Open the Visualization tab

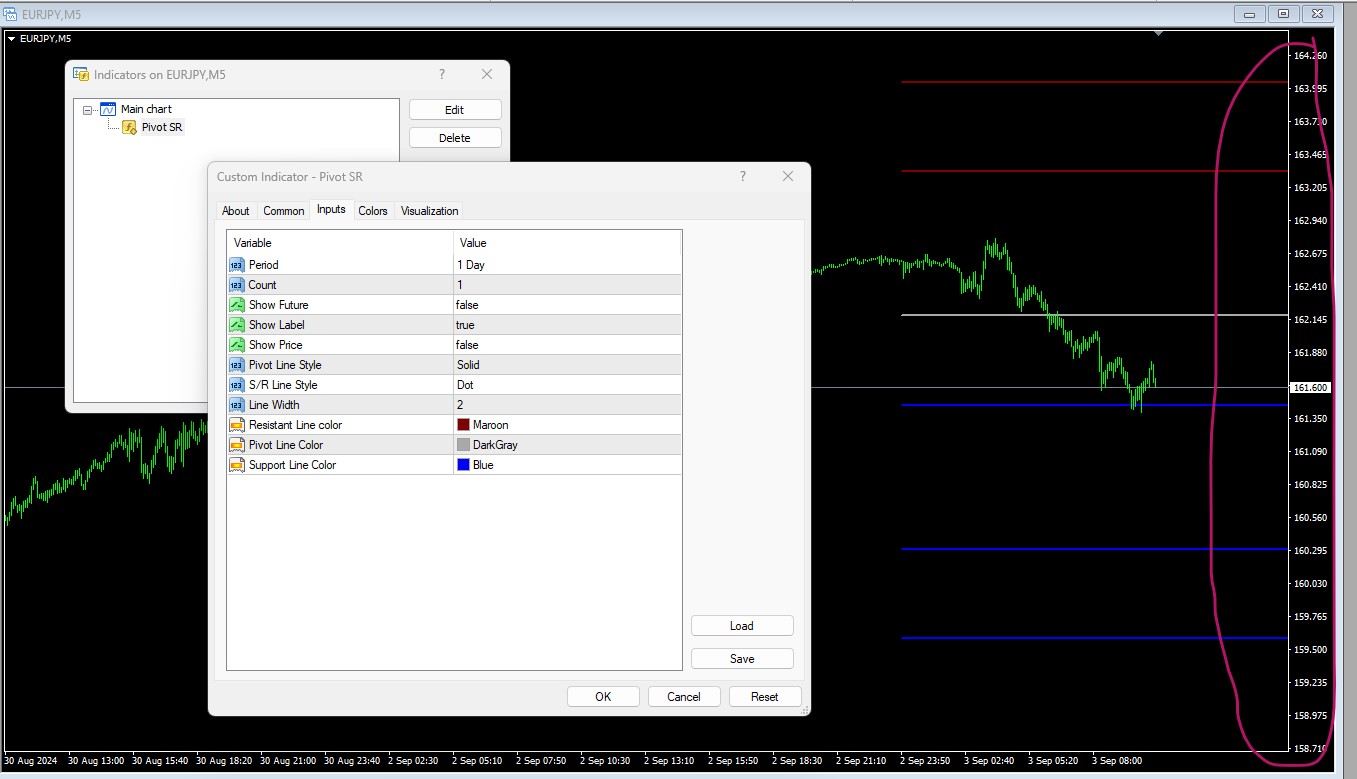coord(429,211)
